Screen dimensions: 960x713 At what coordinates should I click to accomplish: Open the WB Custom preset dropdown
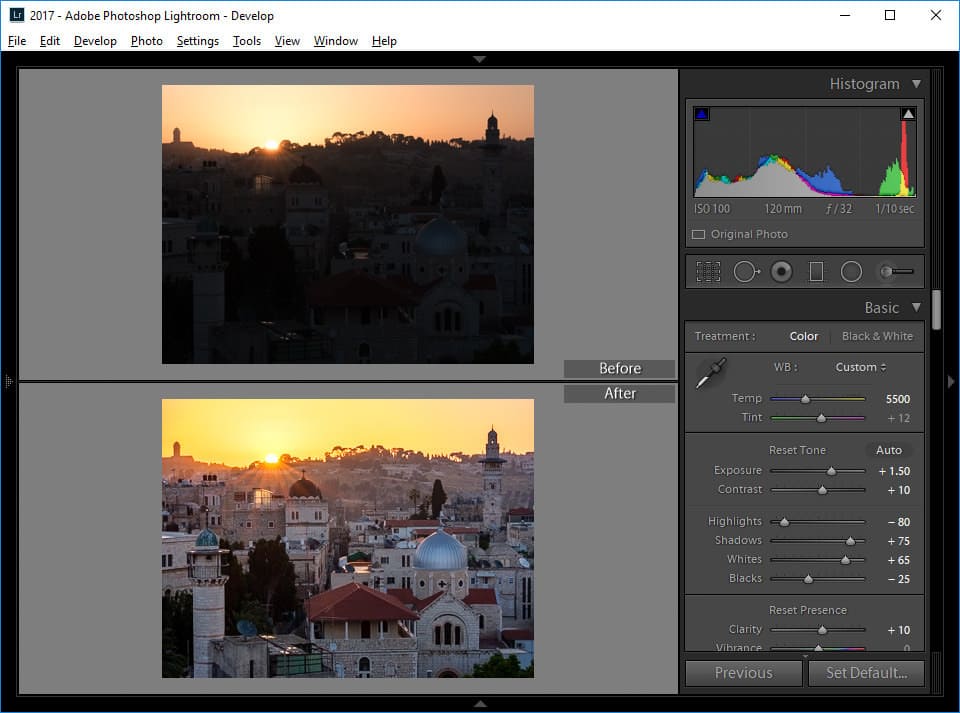click(861, 367)
